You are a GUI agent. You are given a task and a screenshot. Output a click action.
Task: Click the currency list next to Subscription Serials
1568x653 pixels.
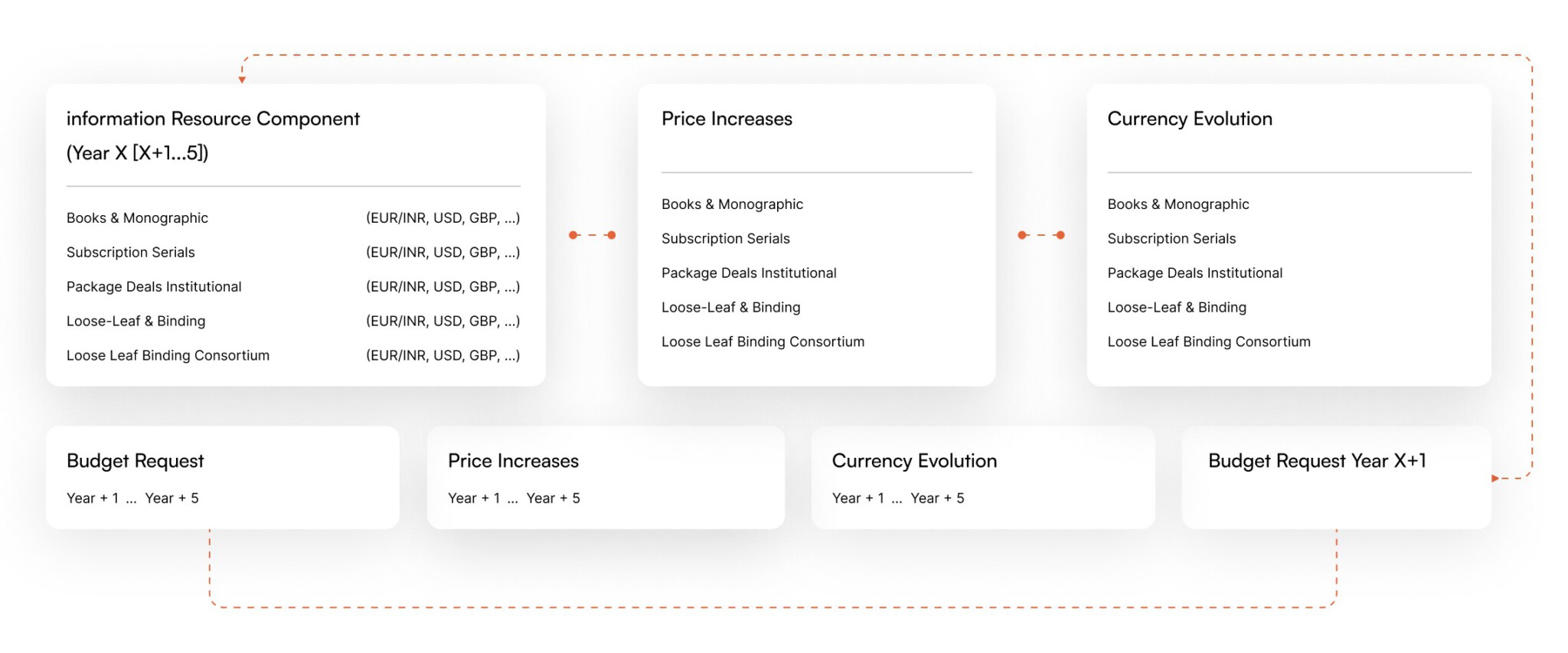coord(443,253)
